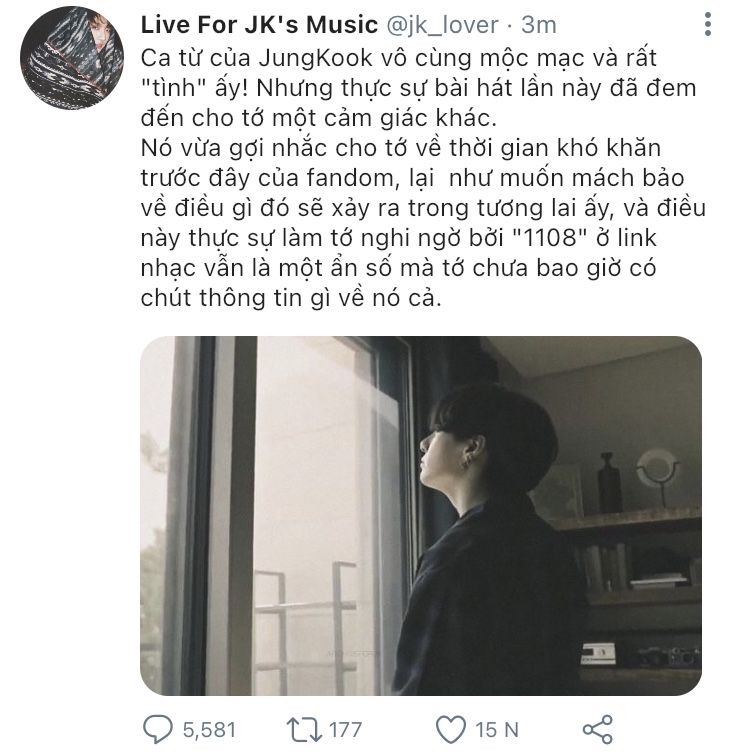Click the word JungKook in the tweet text
Image resolution: width=750 pixels, height=755 pixels.
point(316,59)
